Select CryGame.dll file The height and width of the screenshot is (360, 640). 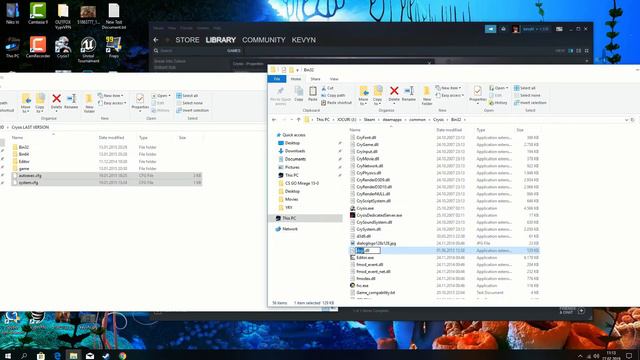point(367,144)
